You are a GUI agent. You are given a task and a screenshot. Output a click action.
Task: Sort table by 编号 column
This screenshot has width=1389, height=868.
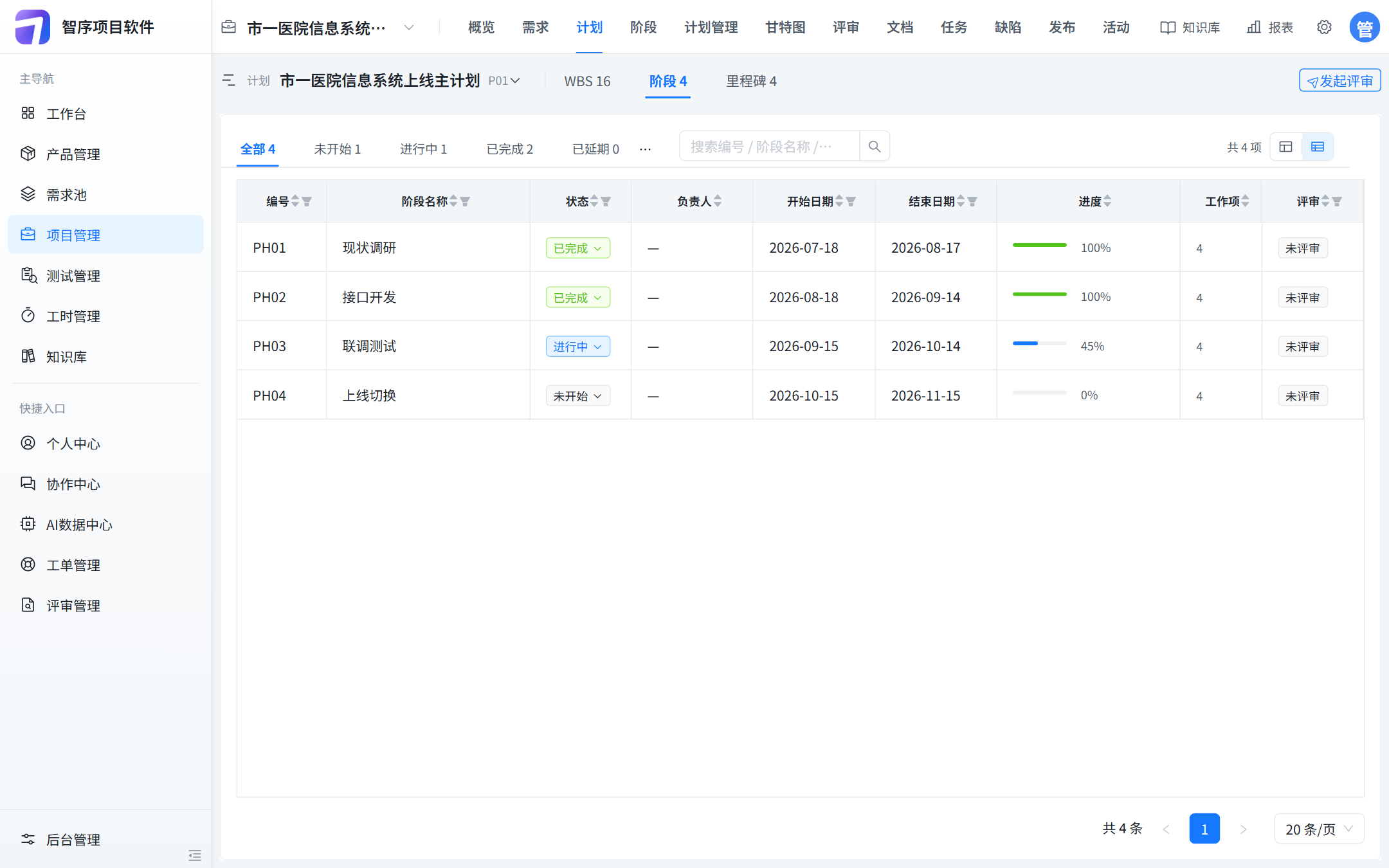pyautogui.click(x=295, y=201)
